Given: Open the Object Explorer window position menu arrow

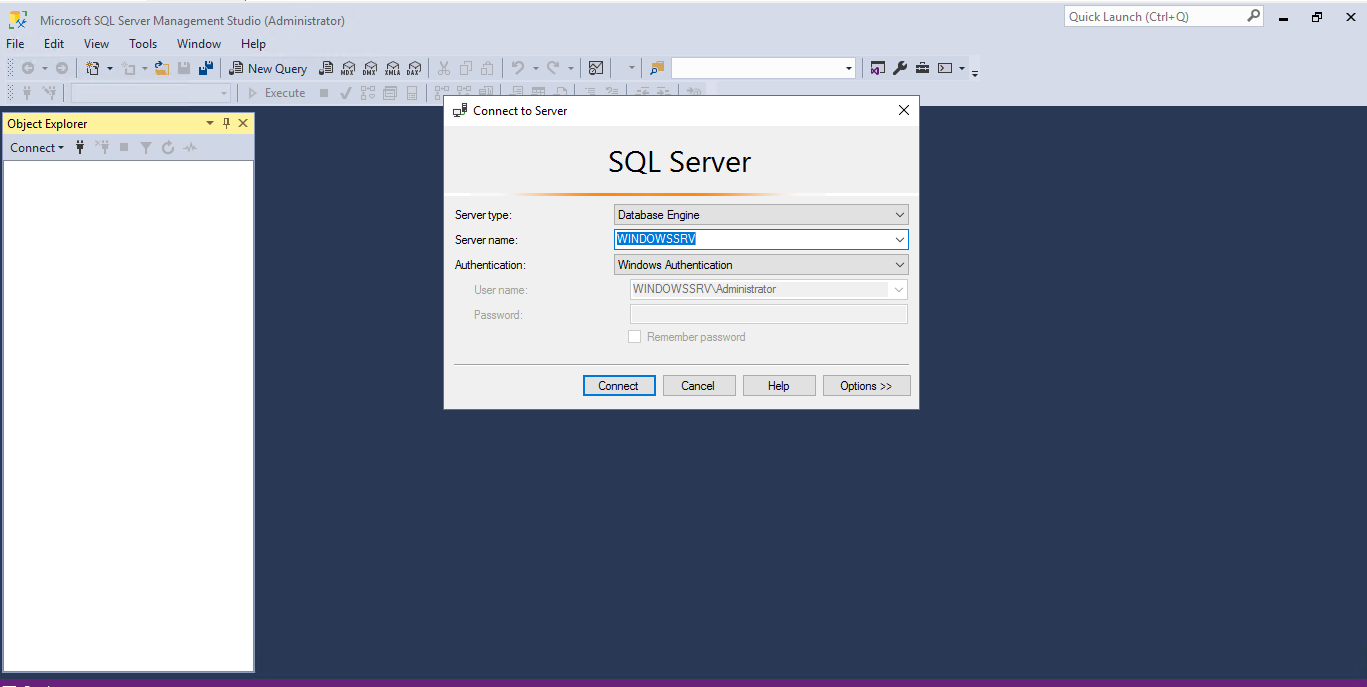Looking at the screenshot, I should tap(210, 123).
